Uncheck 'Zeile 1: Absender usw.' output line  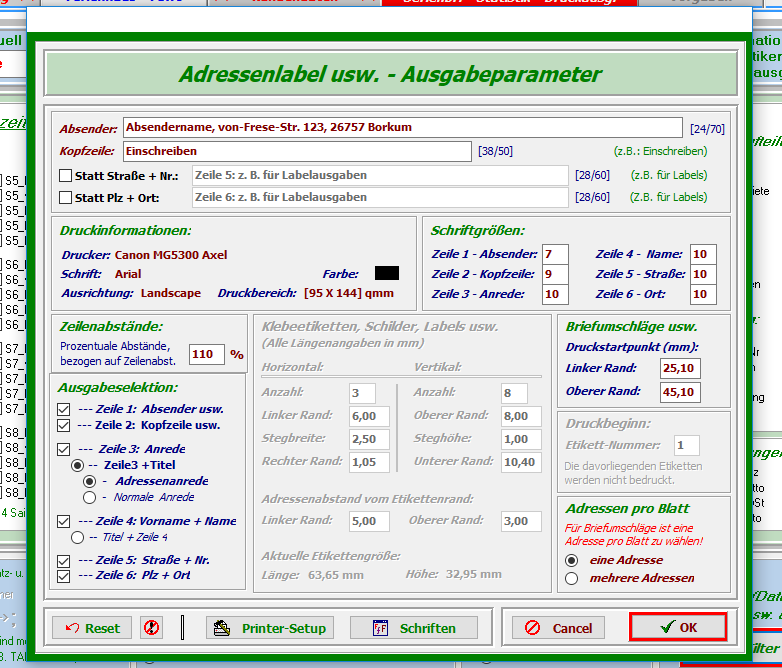[64, 409]
